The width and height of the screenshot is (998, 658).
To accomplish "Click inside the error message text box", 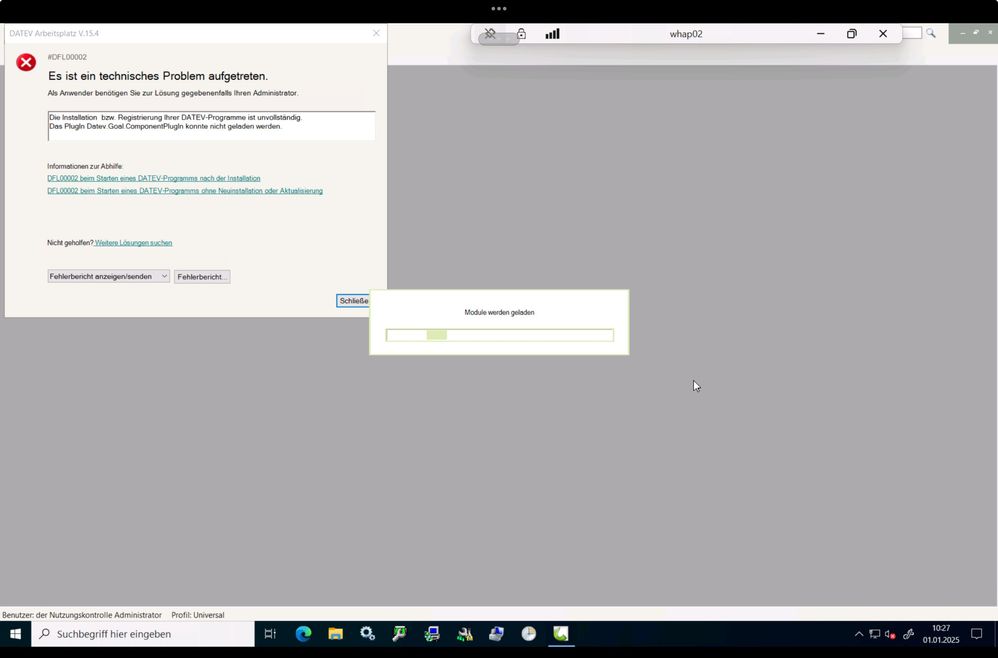I will (211, 125).
